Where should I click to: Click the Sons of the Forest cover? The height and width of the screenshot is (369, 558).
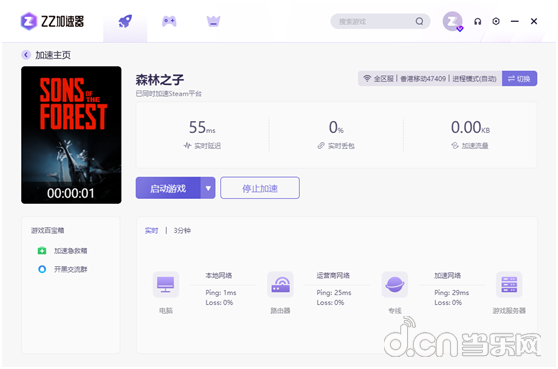71,135
